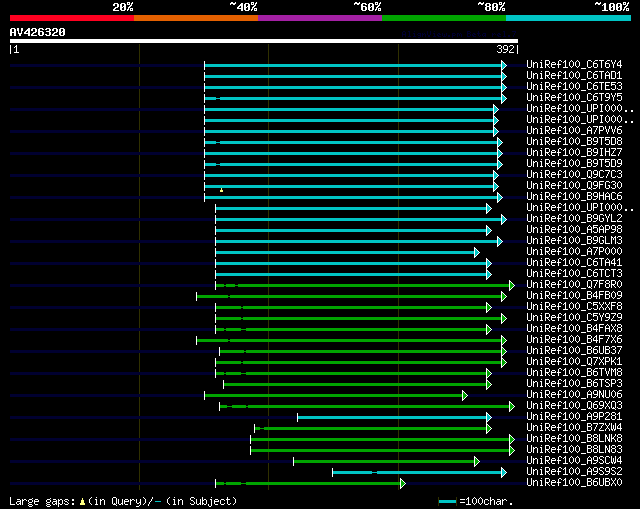
Task: Select hit label UniRef100_C6TAD1
Action: click(x=574, y=76)
